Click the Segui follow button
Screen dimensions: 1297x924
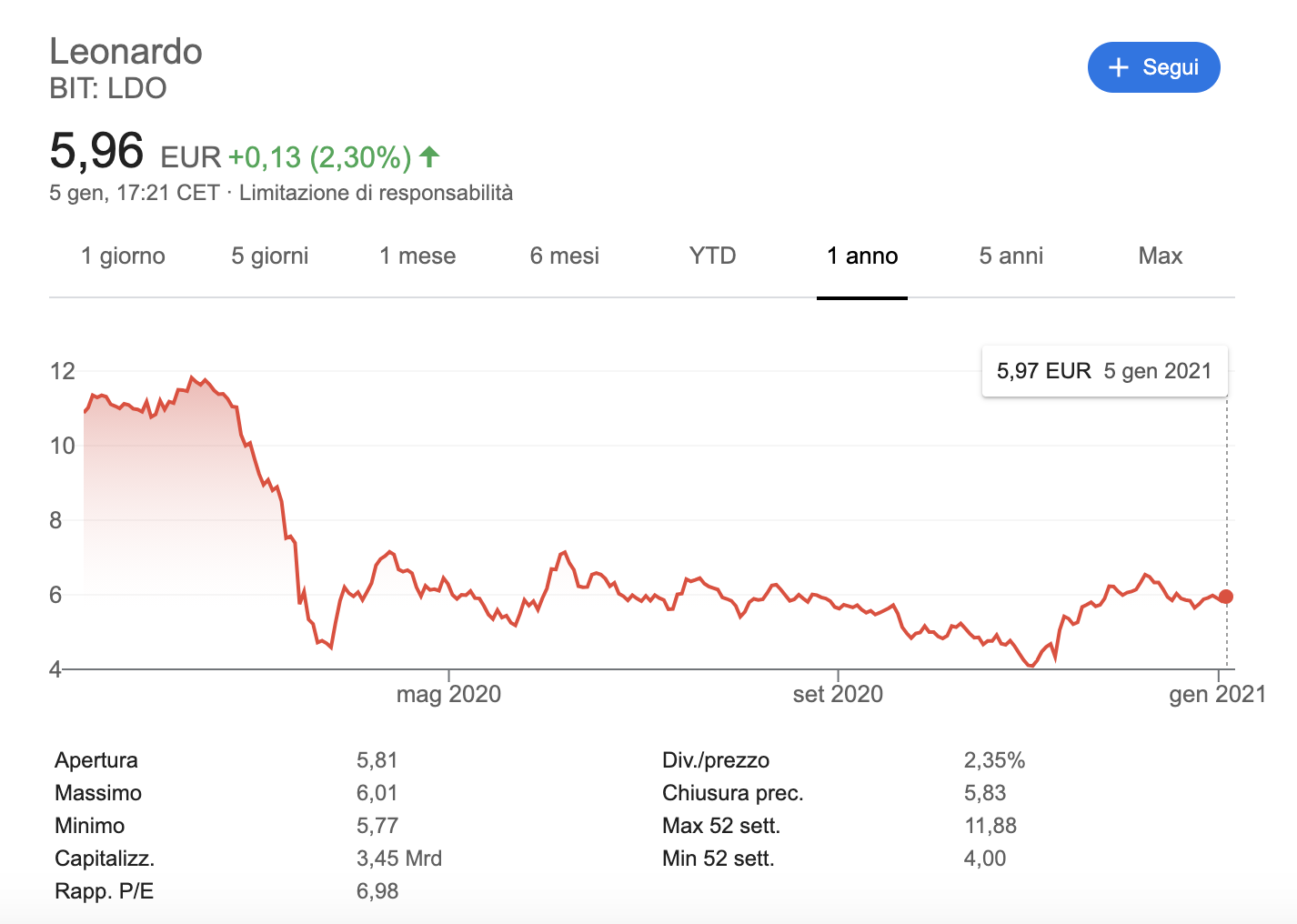[1154, 66]
